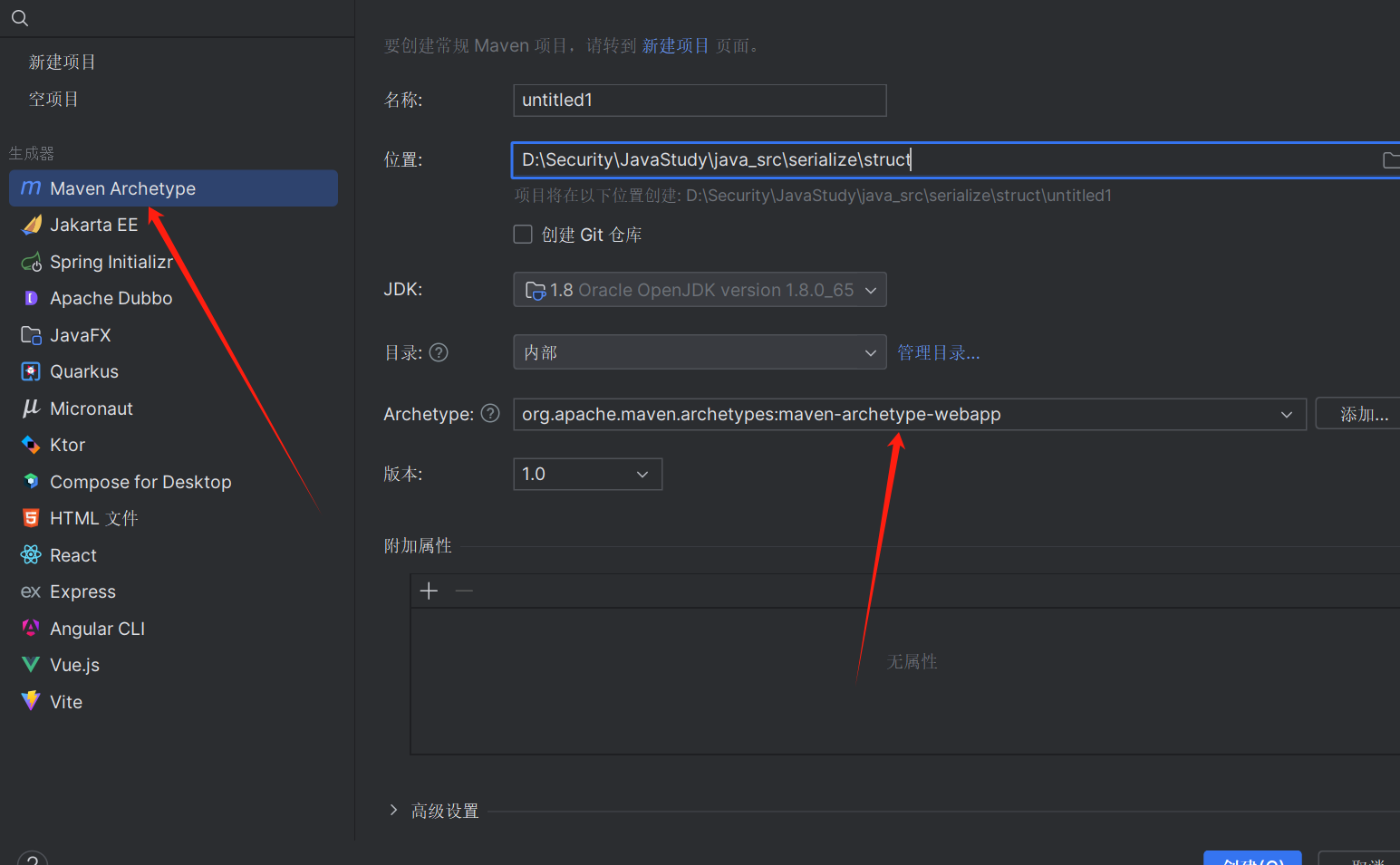Screen dimensions: 1400x865
Task: Click the project creation path hint text
Action: [x=813, y=196]
